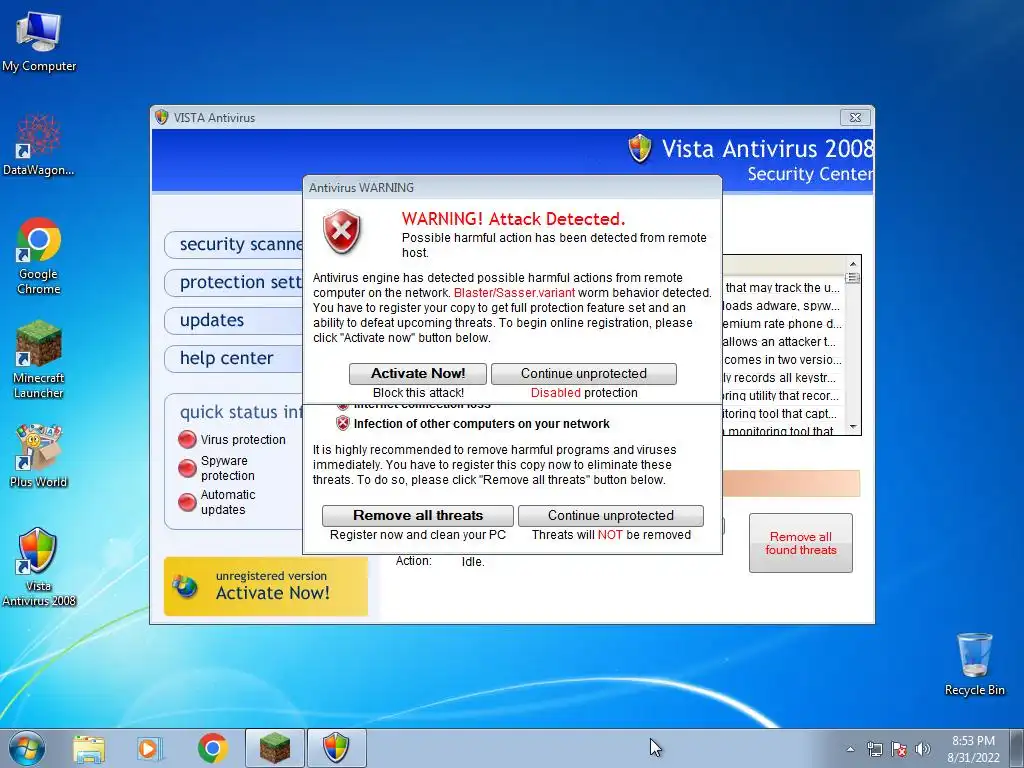Open the DataWagon desktop shortcut
This screenshot has width=1024, height=768.
39,145
